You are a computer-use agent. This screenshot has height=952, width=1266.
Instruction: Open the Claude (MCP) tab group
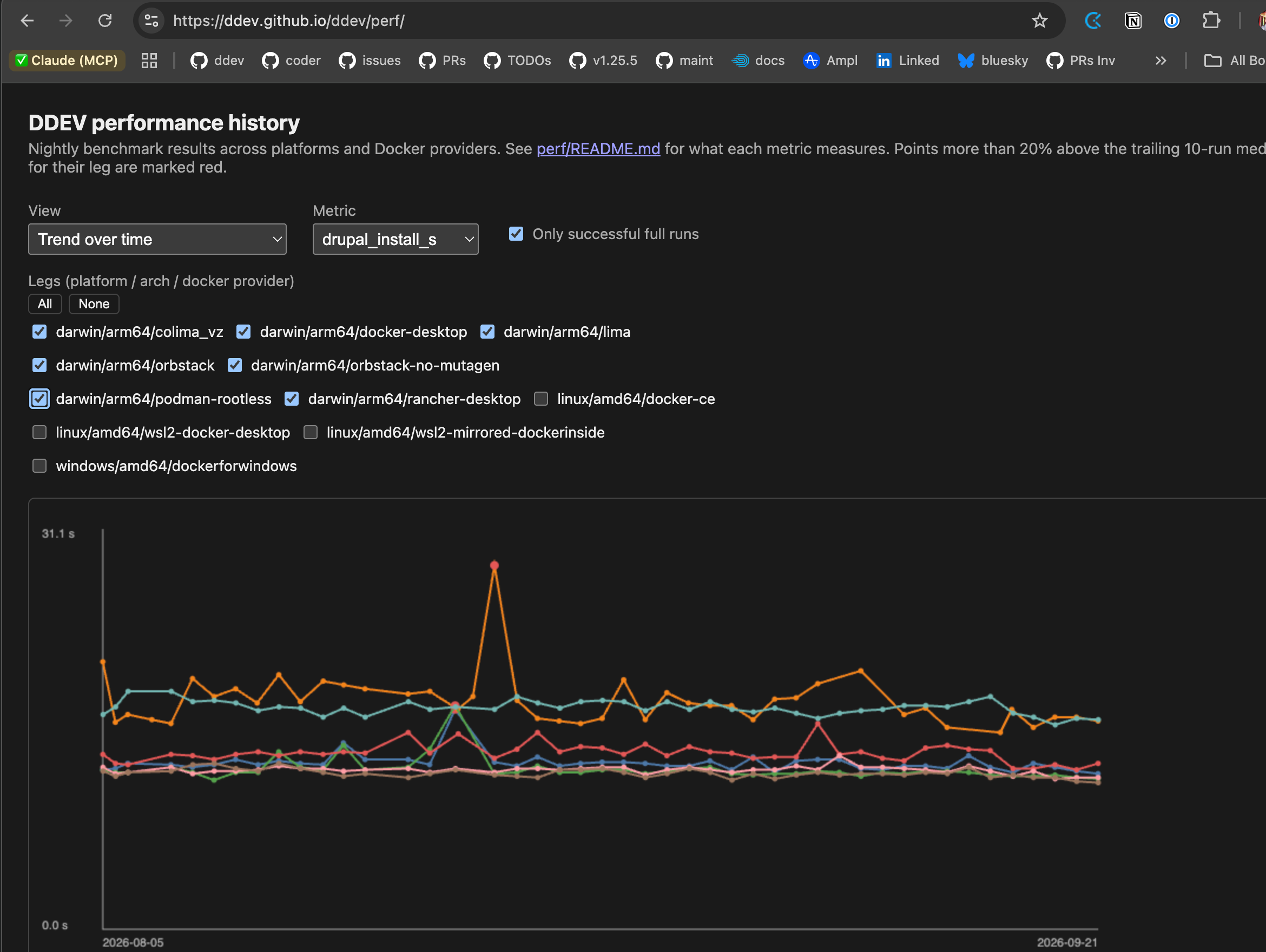click(x=67, y=60)
